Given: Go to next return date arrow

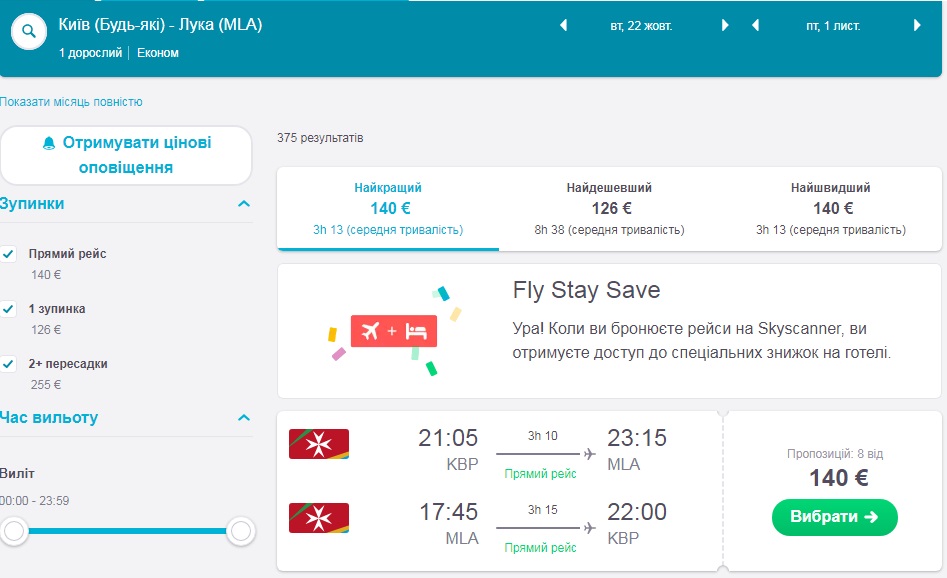Looking at the screenshot, I should (x=917, y=26).
